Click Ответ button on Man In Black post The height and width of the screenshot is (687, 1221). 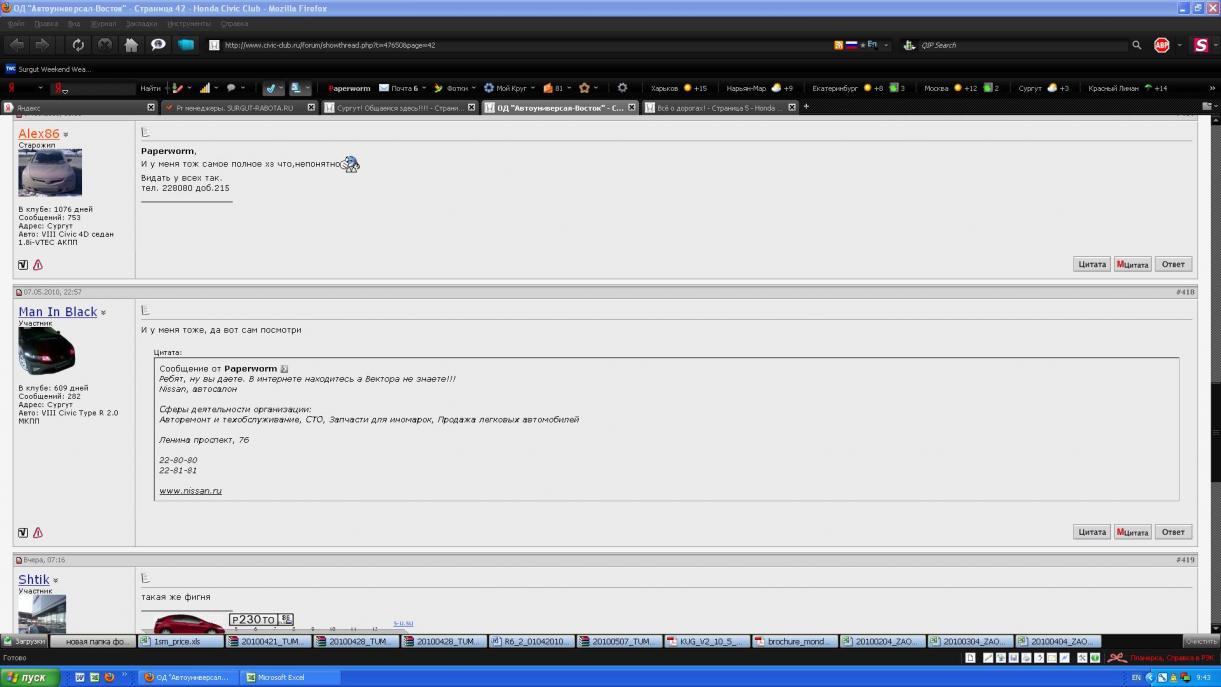[1173, 532]
